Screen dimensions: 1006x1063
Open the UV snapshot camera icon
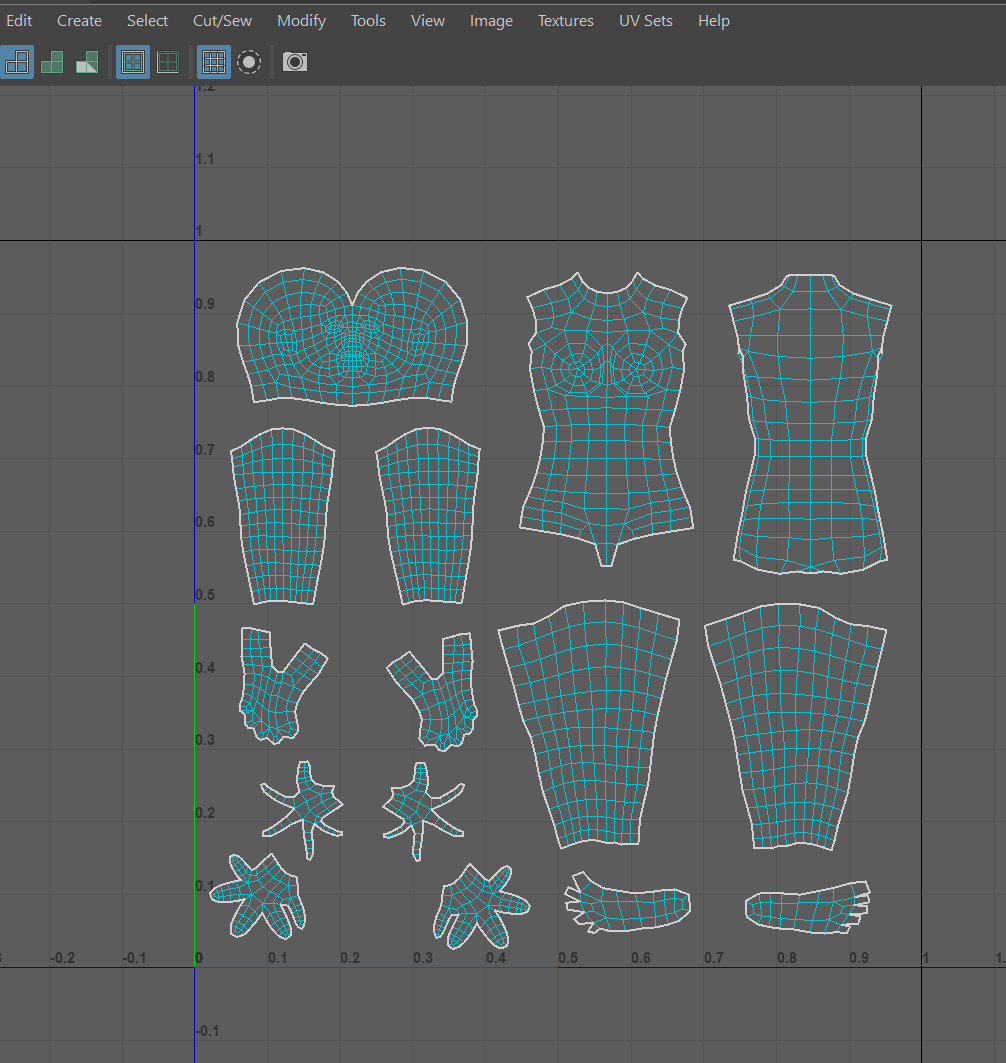294,62
